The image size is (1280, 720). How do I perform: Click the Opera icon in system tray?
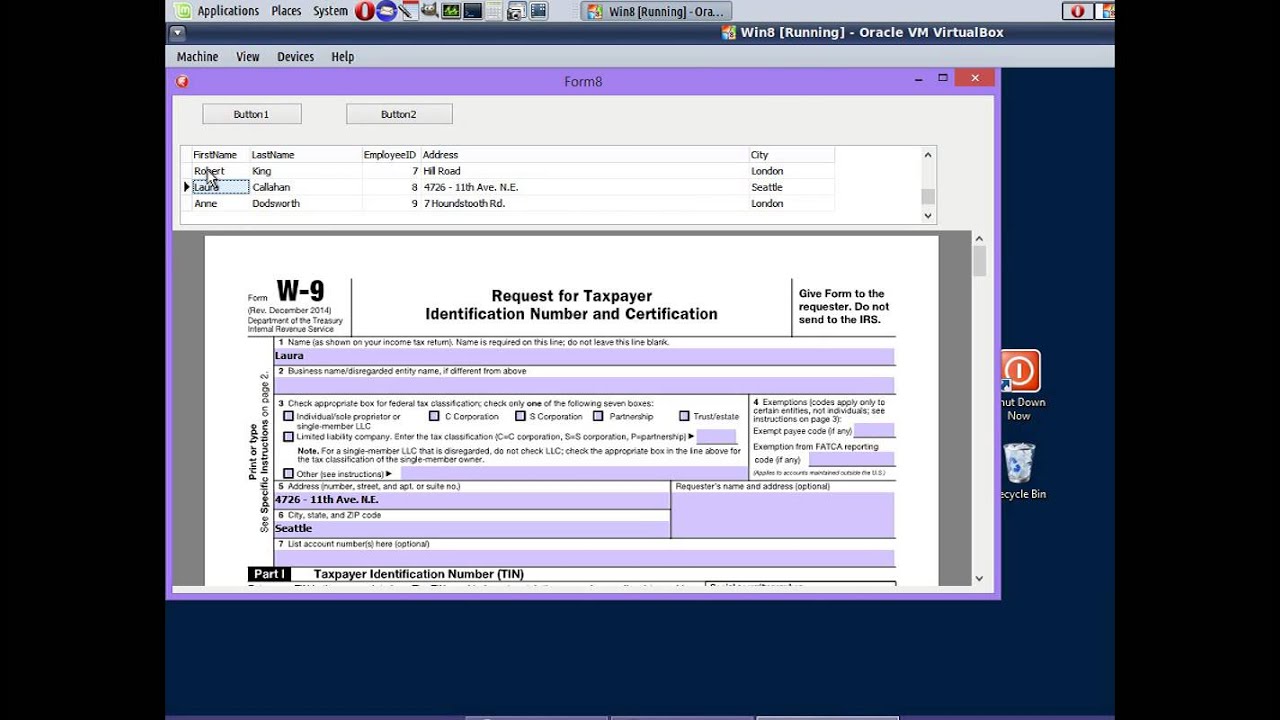[x=1077, y=11]
